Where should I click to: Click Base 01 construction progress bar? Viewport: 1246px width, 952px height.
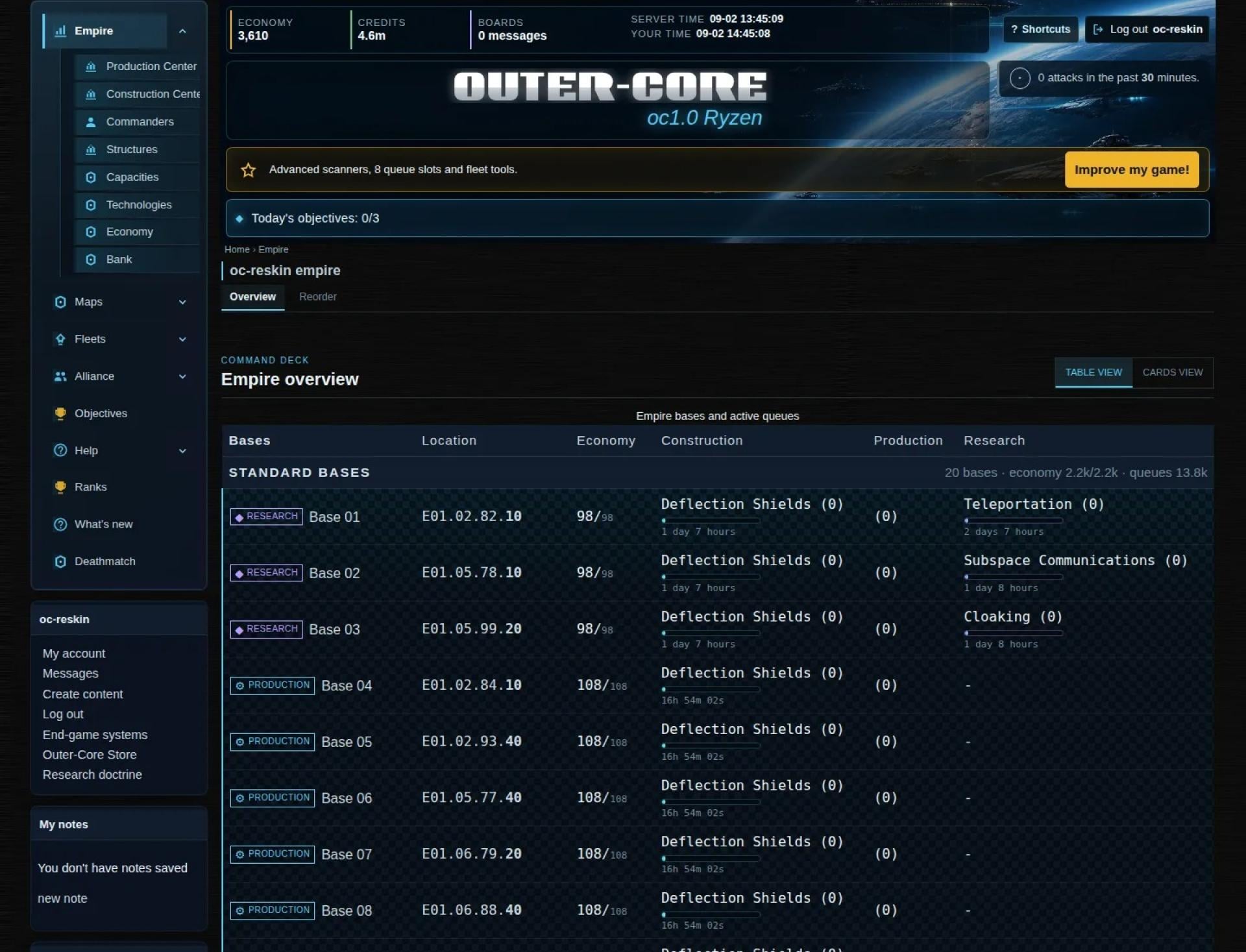[x=710, y=520]
